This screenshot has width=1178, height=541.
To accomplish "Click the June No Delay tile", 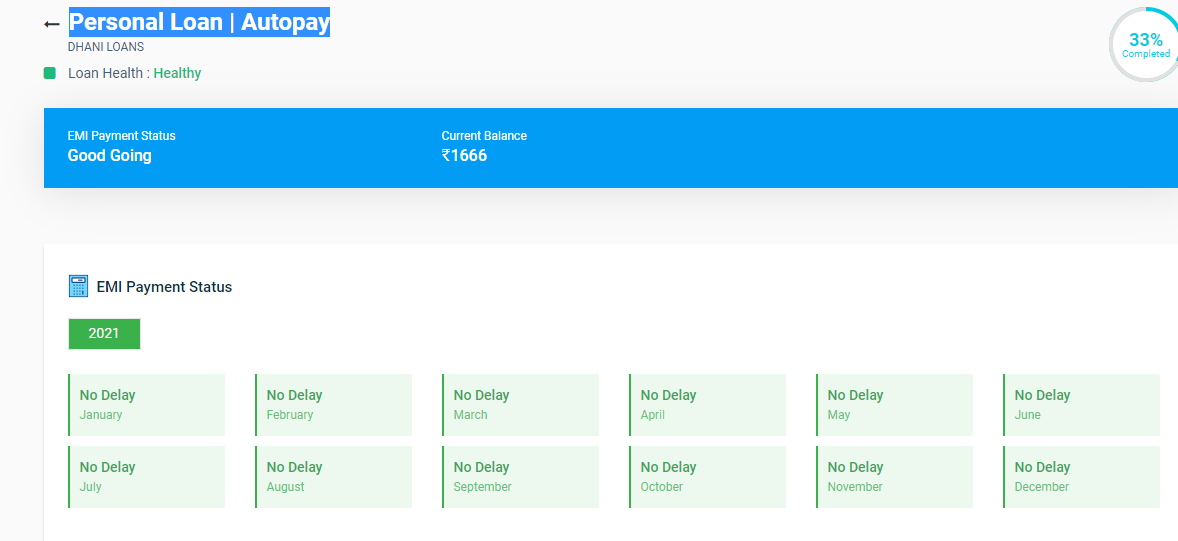I will 1081,405.
